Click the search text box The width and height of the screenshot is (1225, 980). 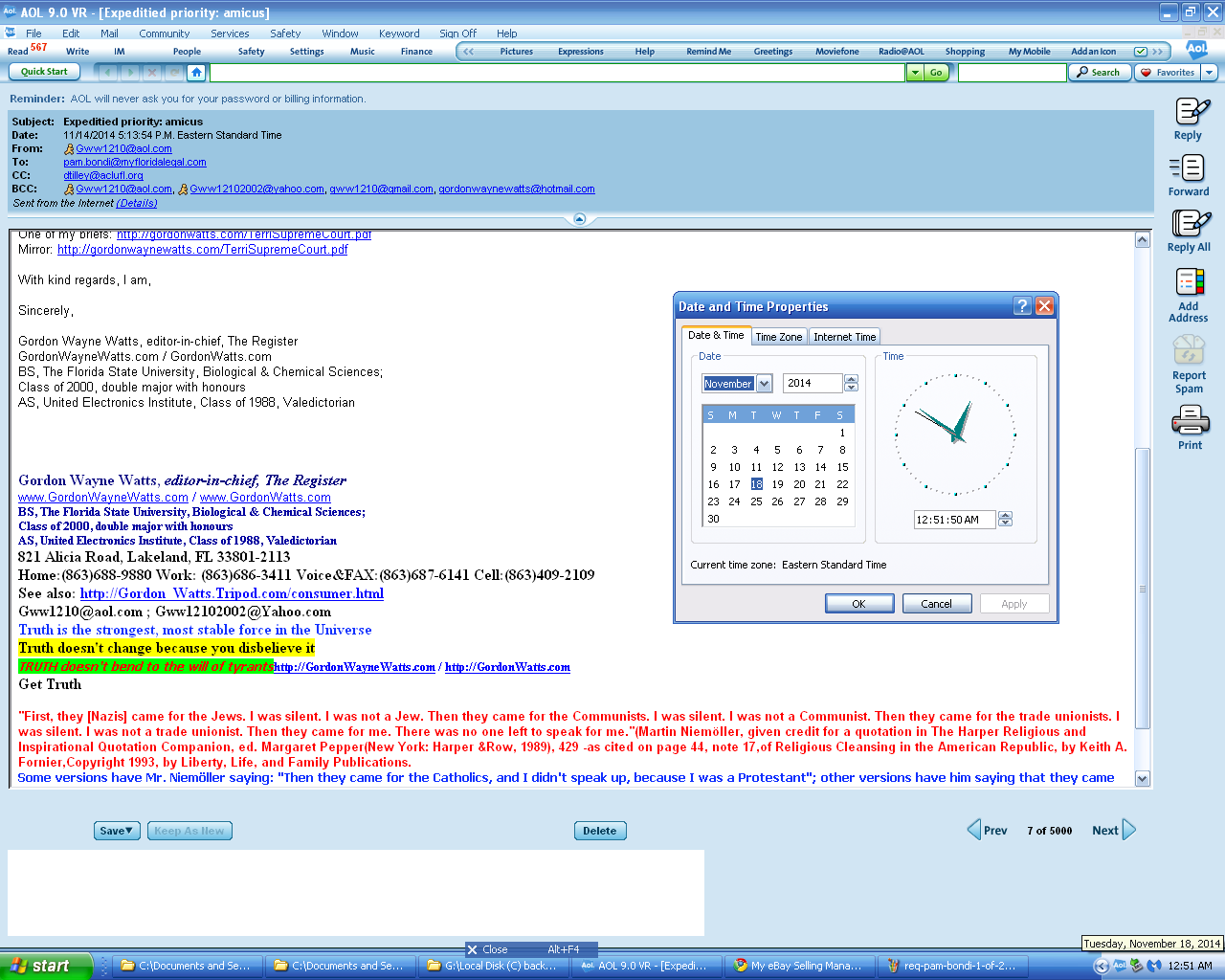[1012, 72]
